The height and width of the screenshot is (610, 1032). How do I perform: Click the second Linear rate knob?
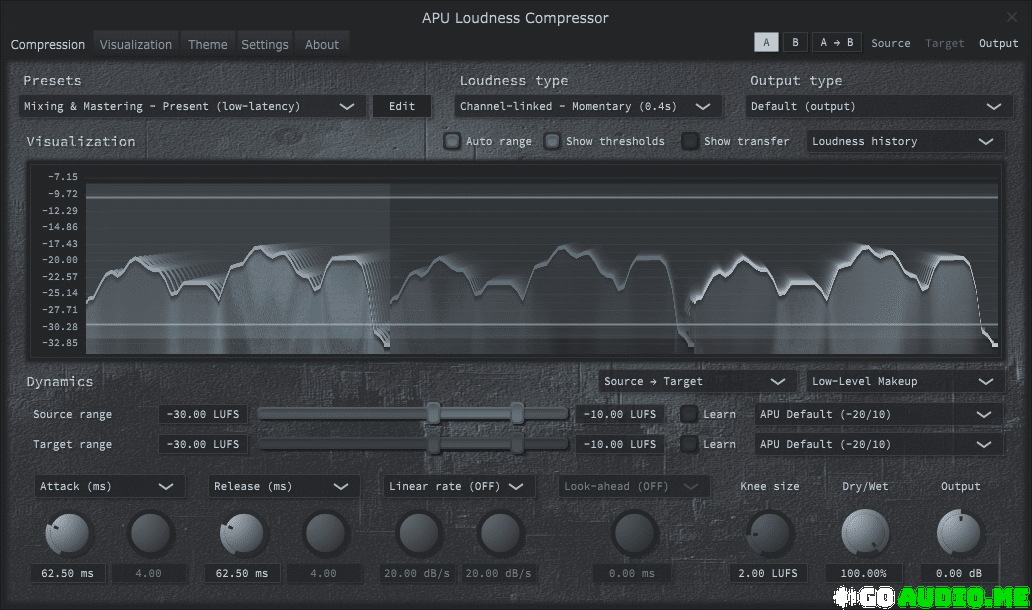click(500, 533)
